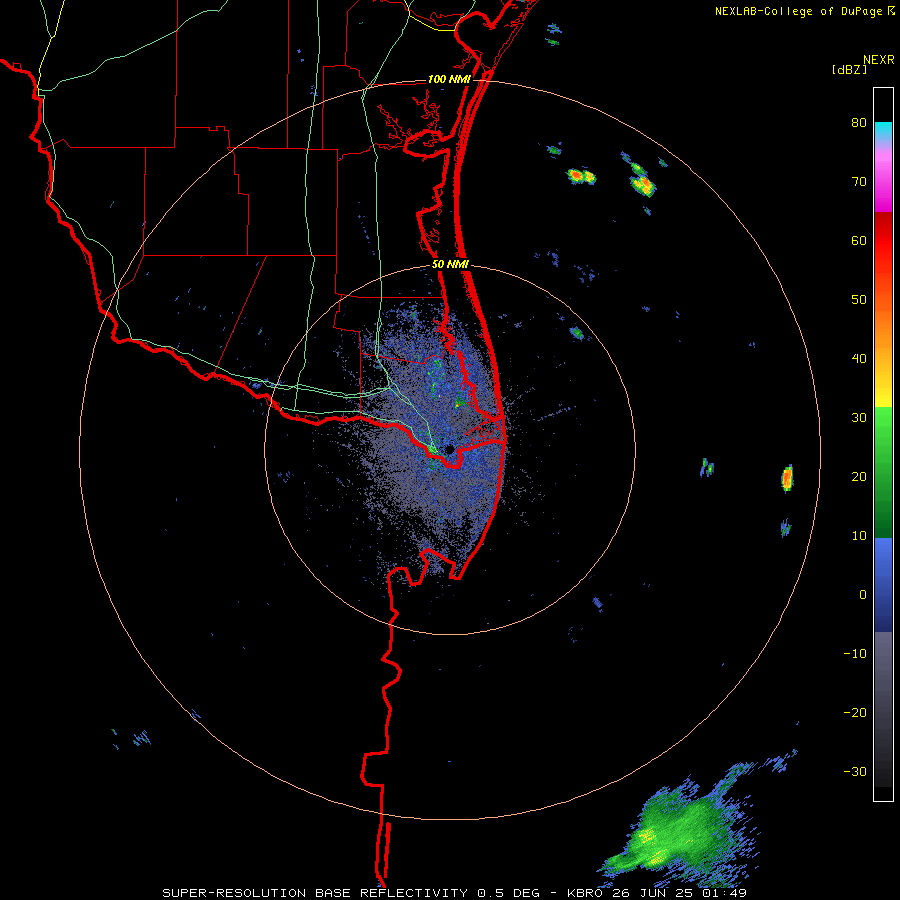
Task: Click the dBZ units label
Action: coord(849,69)
